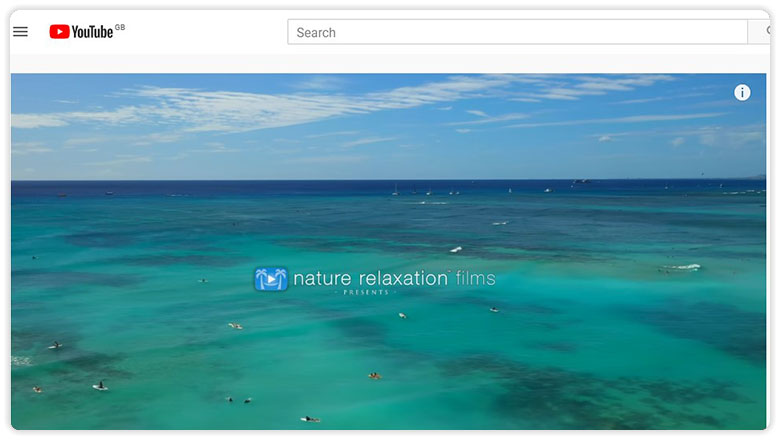This screenshot has height=440, width=780.
Task: Open the hamburger guide menu
Action: click(x=20, y=32)
